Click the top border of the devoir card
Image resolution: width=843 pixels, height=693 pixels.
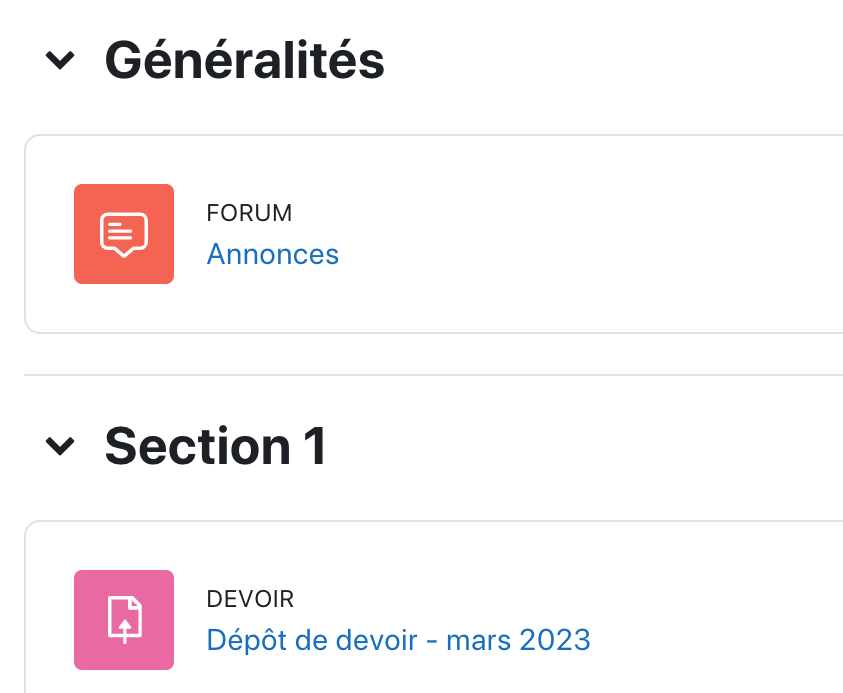click(x=430, y=521)
